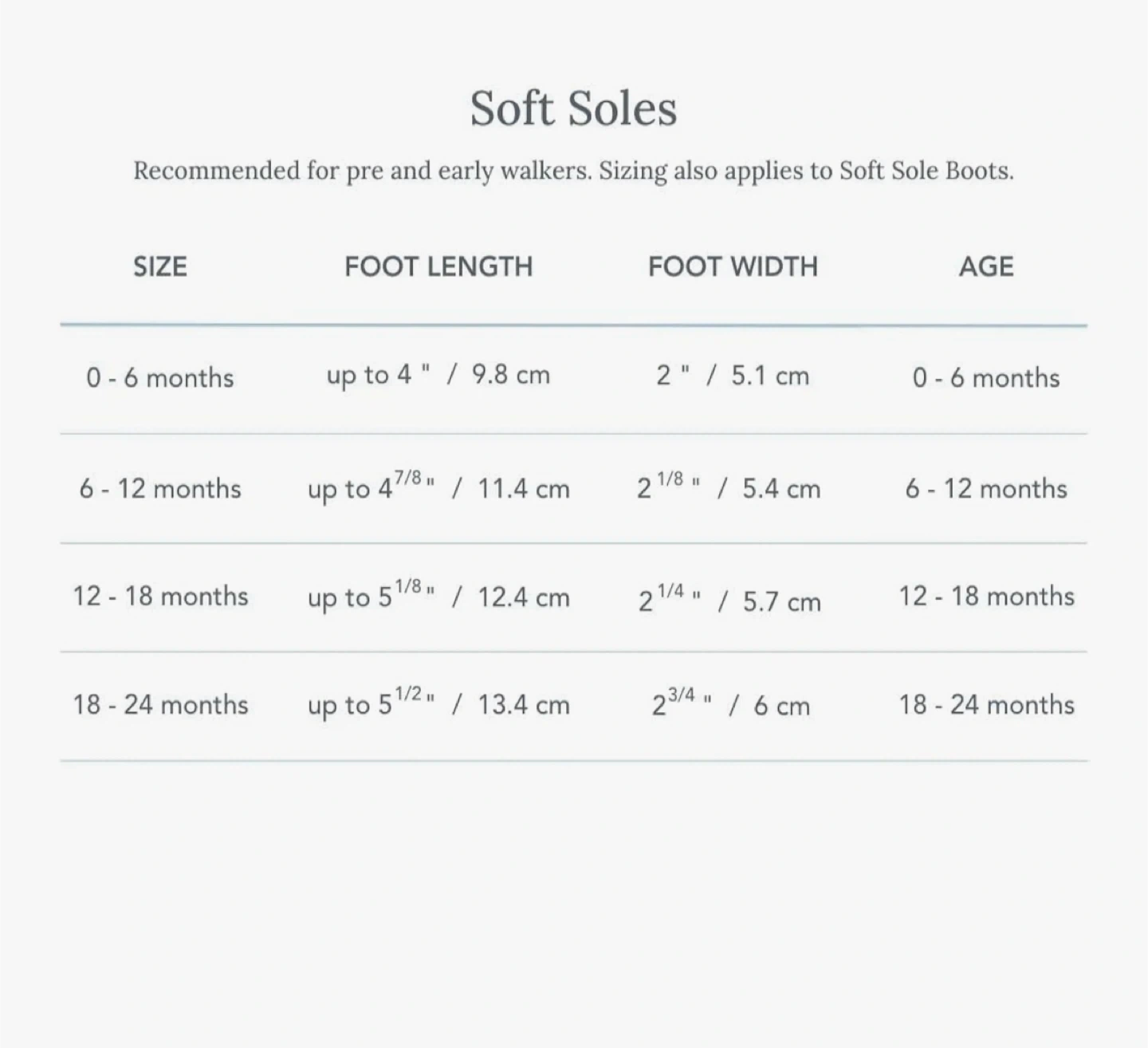This screenshot has height=1048, width=1148.
Task: Click the 5.7 cm foot width value
Action: [782, 601]
